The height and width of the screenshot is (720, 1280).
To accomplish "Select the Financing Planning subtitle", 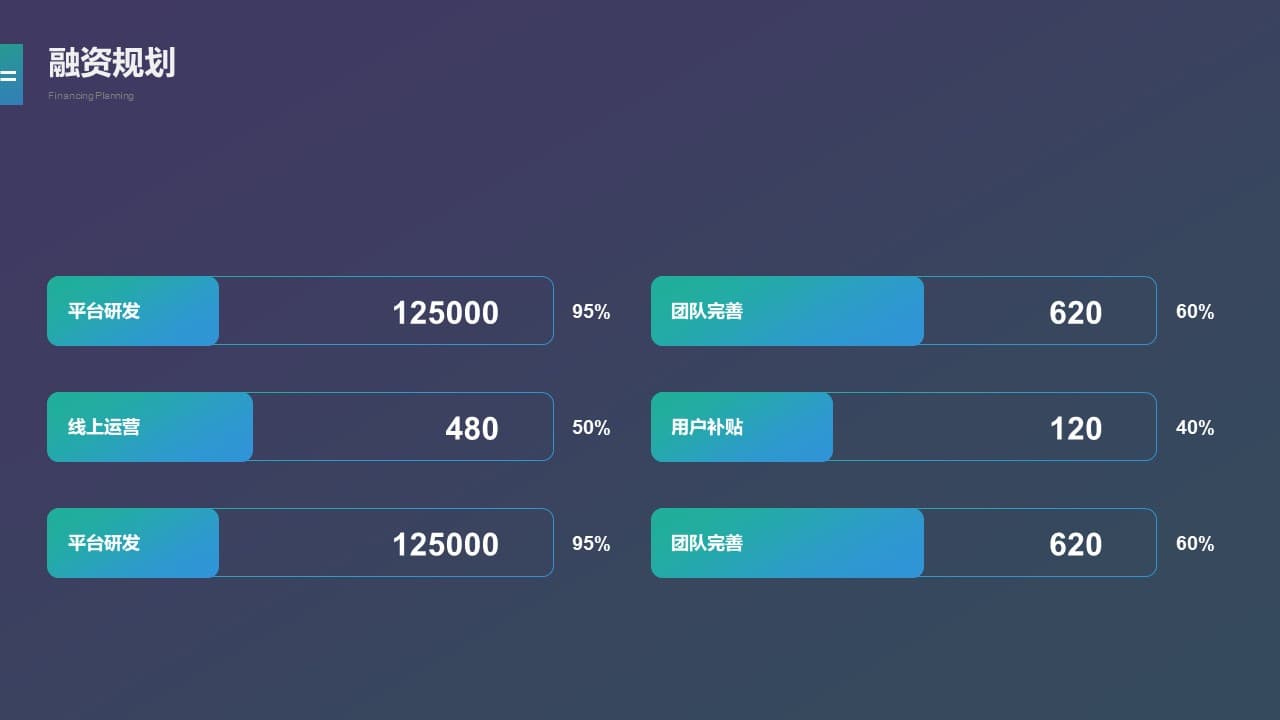I will [x=91, y=96].
